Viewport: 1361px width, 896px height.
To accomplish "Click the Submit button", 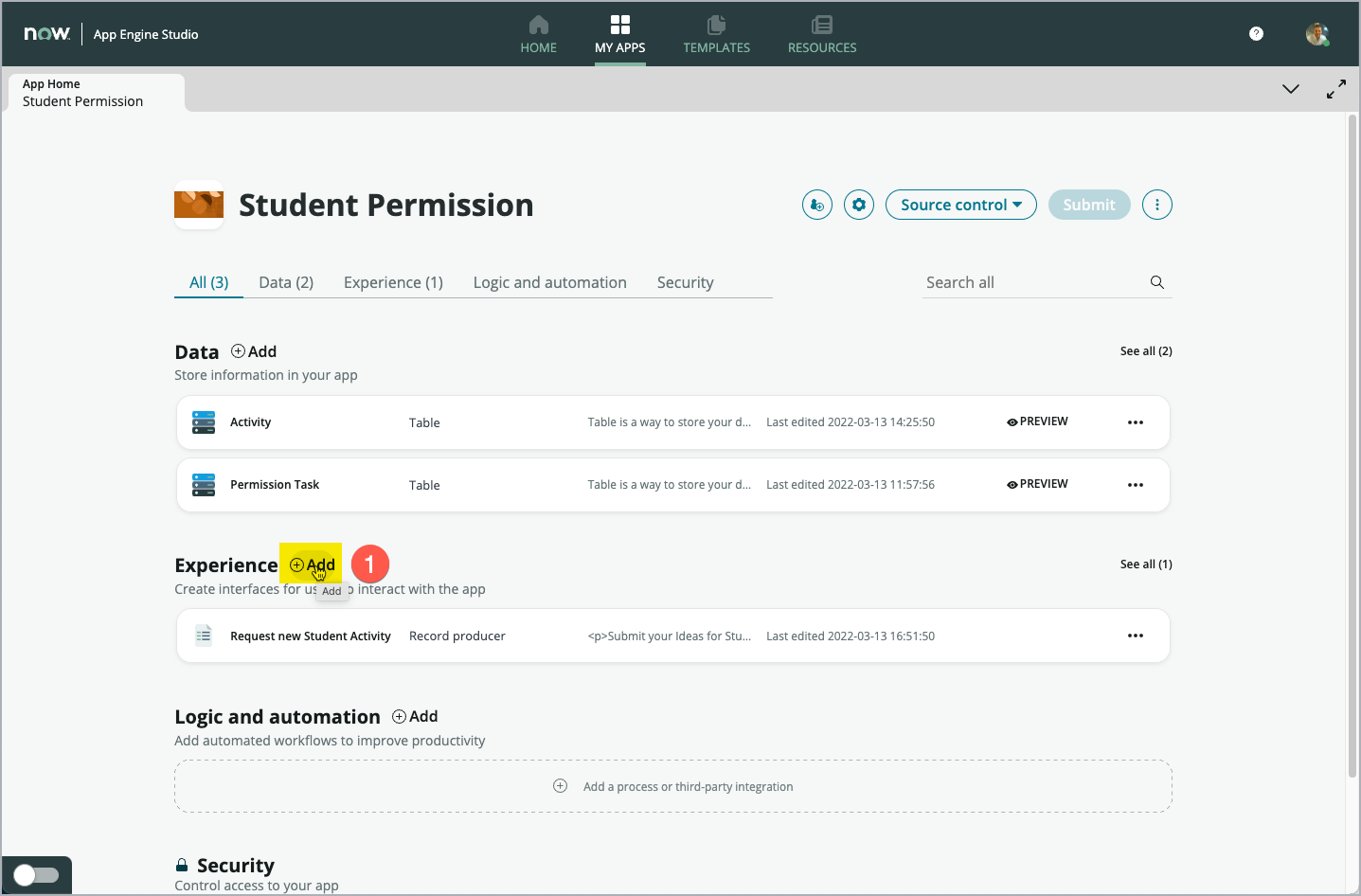I will pyautogui.click(x=1089, y=205).
